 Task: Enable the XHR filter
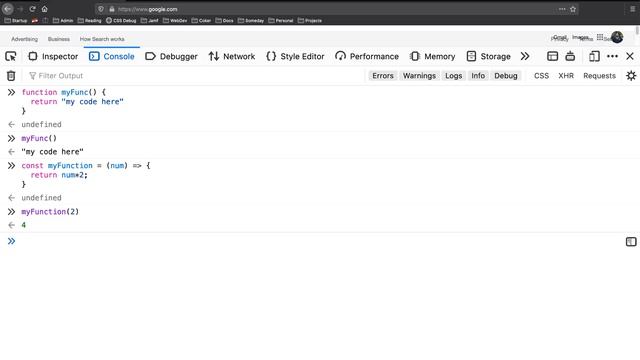tap(566, 76)
